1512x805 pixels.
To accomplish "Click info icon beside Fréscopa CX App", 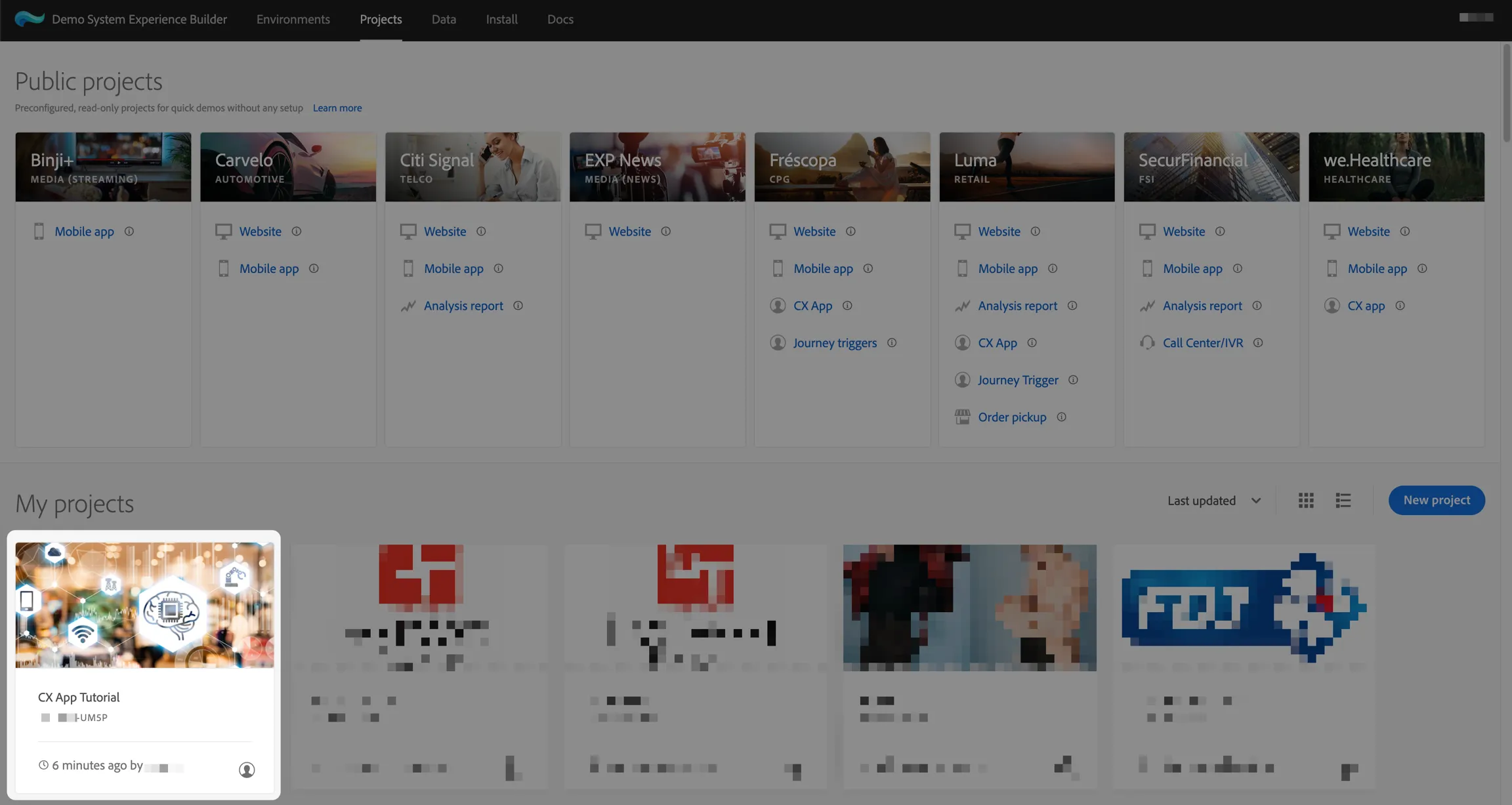I will click(848, 305).
